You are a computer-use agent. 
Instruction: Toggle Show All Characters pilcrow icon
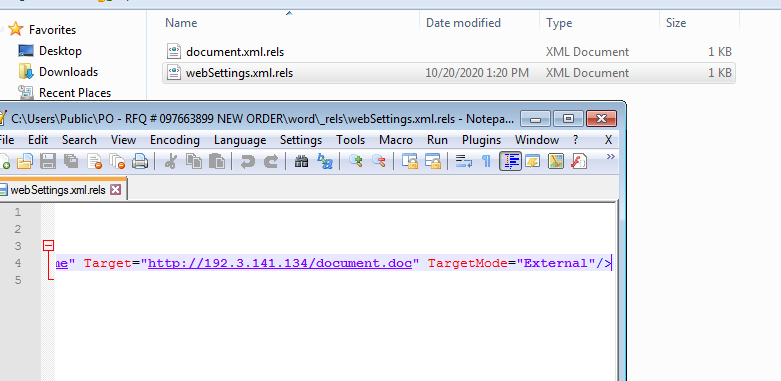(x=487, y=161)
